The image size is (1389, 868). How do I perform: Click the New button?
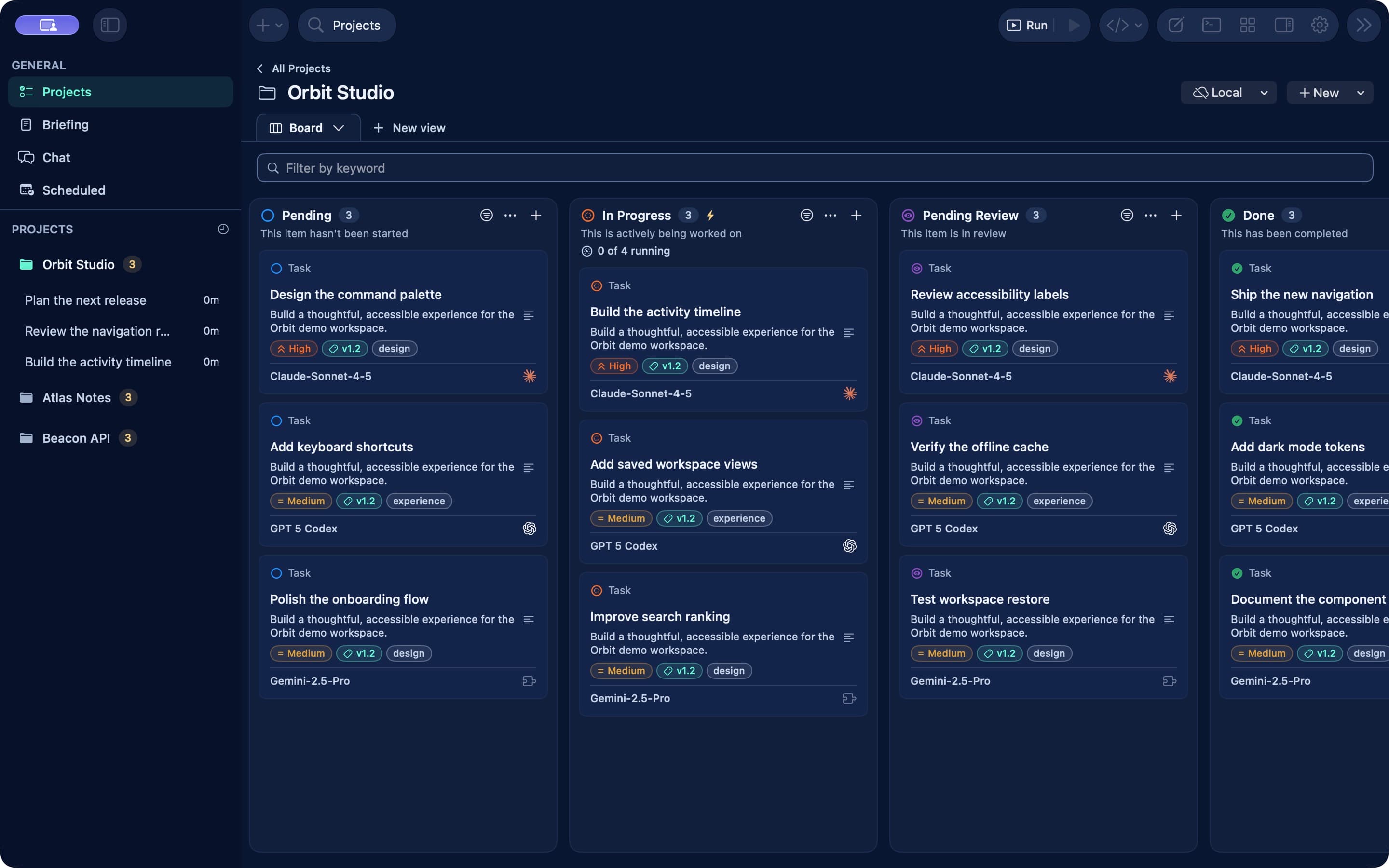point(1319,93)
